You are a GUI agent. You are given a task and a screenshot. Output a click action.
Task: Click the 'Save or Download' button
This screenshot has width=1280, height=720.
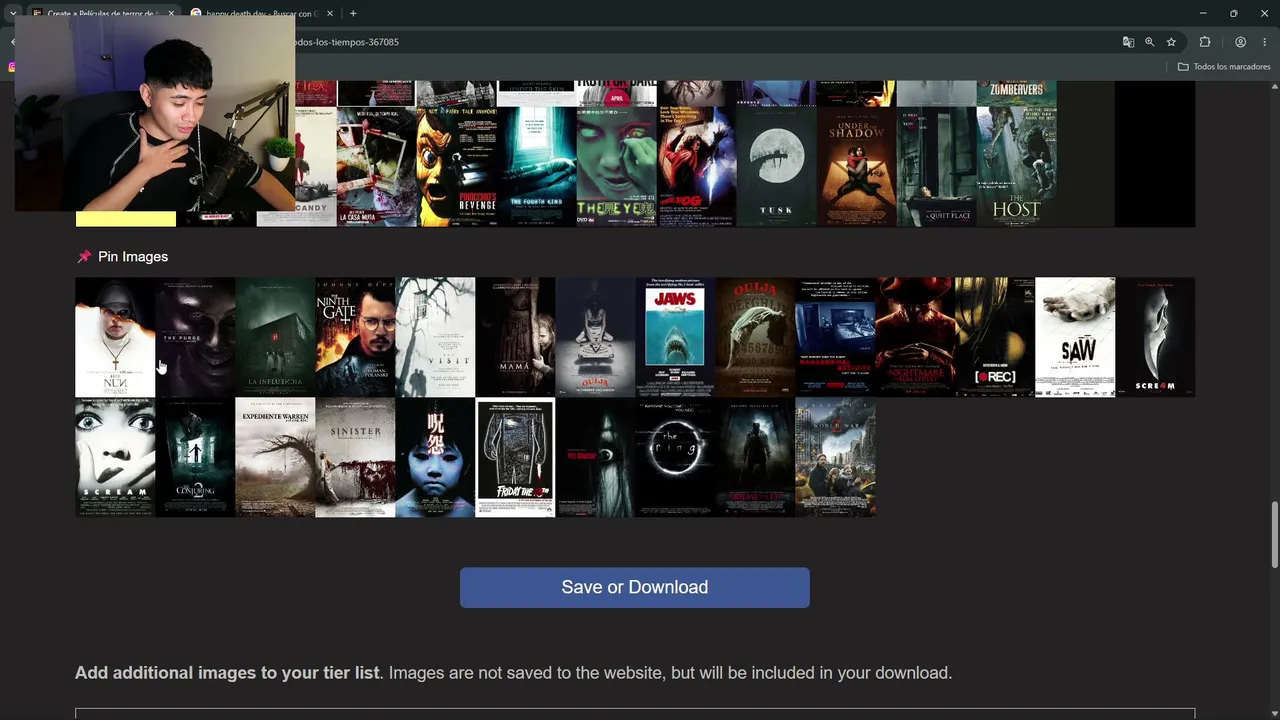[635, 587]
